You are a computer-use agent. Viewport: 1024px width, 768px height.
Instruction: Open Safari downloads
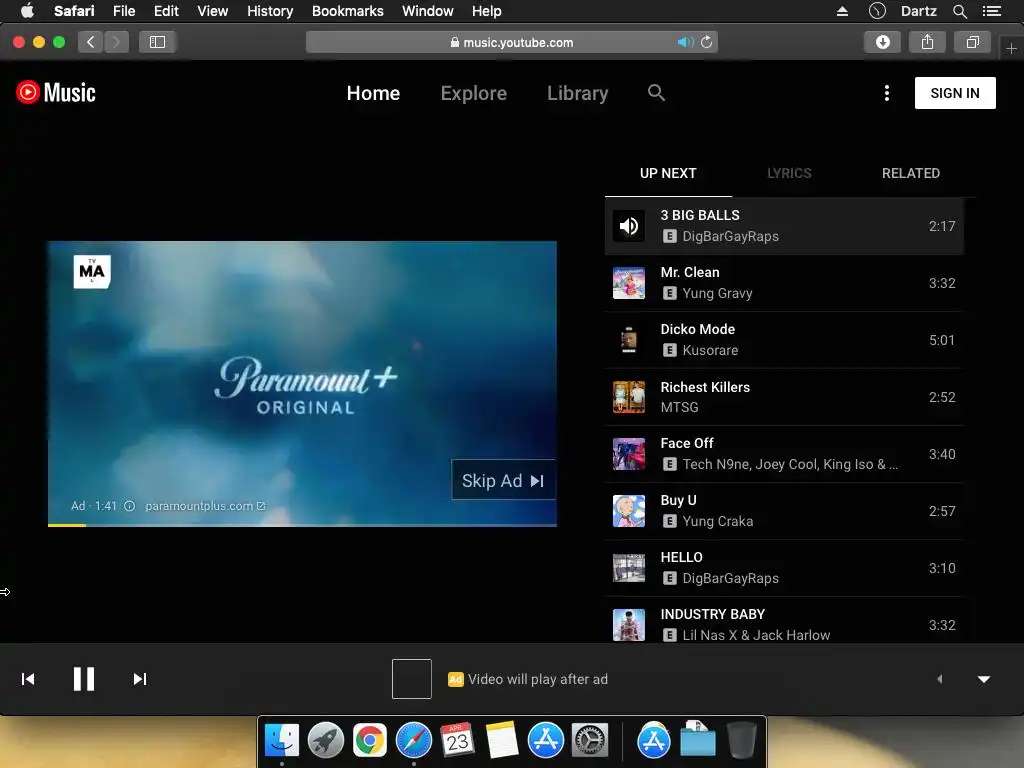[882, 42]
